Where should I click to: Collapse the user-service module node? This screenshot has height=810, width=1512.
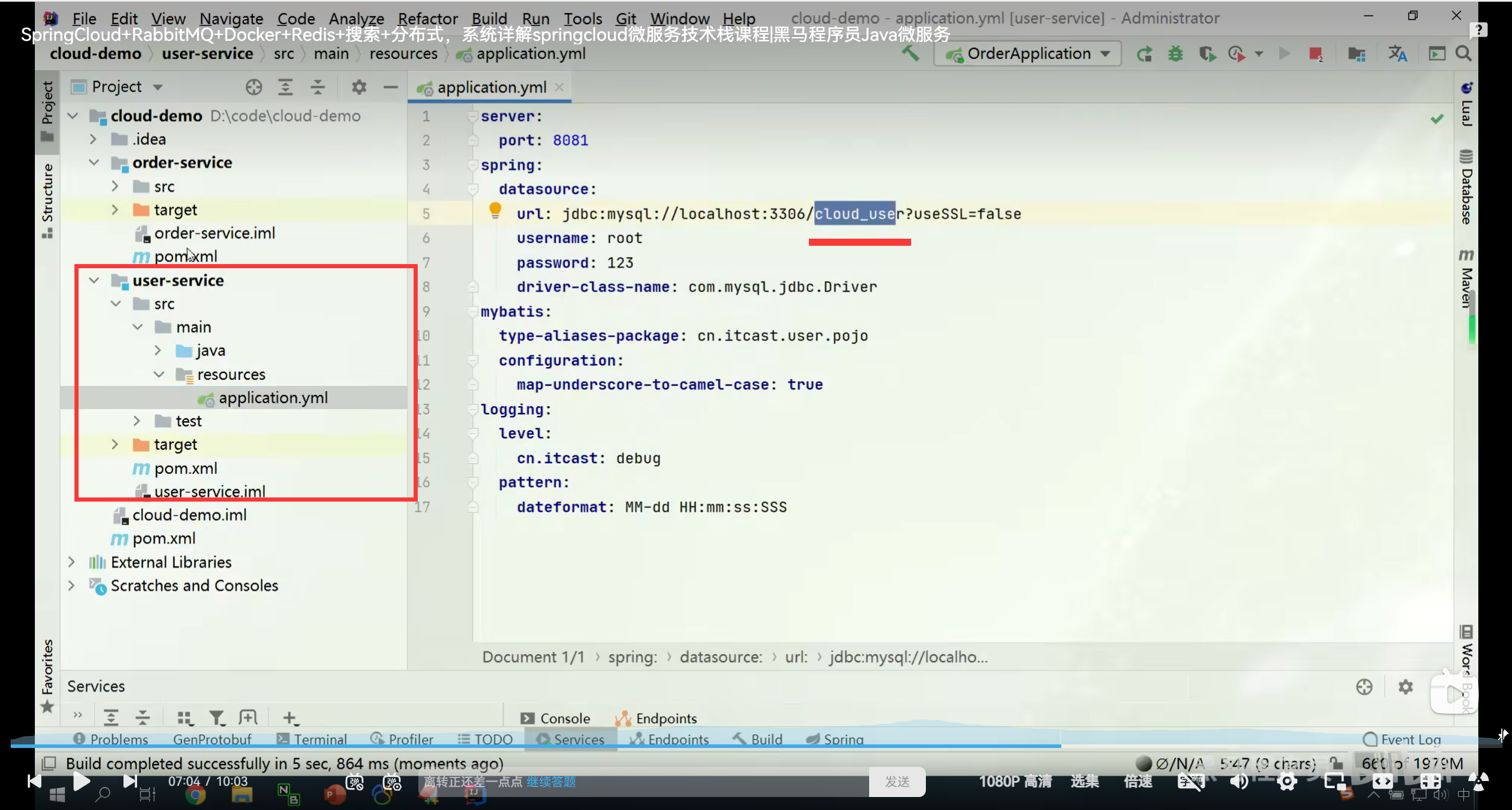(x=94, y=280)
